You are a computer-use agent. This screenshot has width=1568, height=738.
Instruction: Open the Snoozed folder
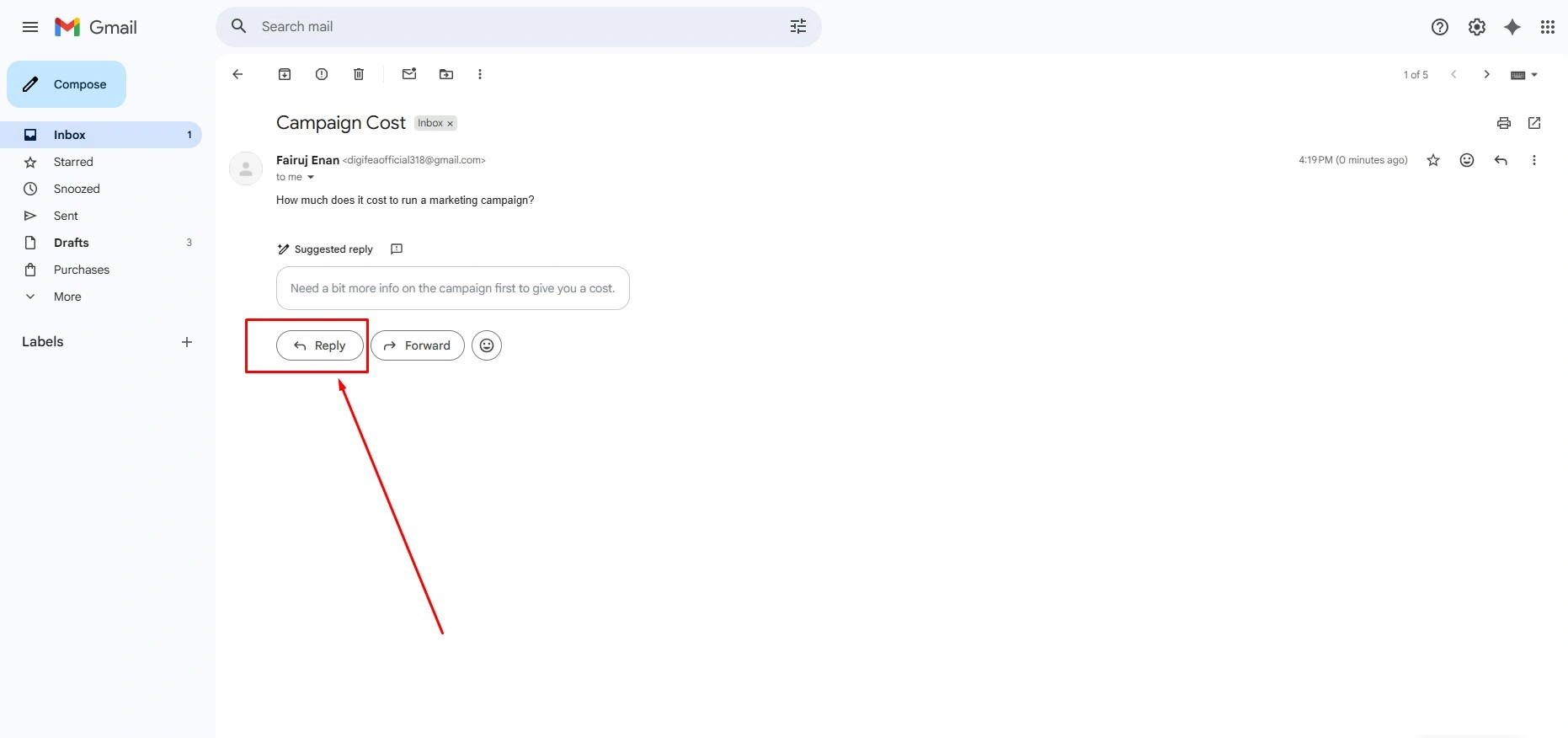[x=101, y=189]
